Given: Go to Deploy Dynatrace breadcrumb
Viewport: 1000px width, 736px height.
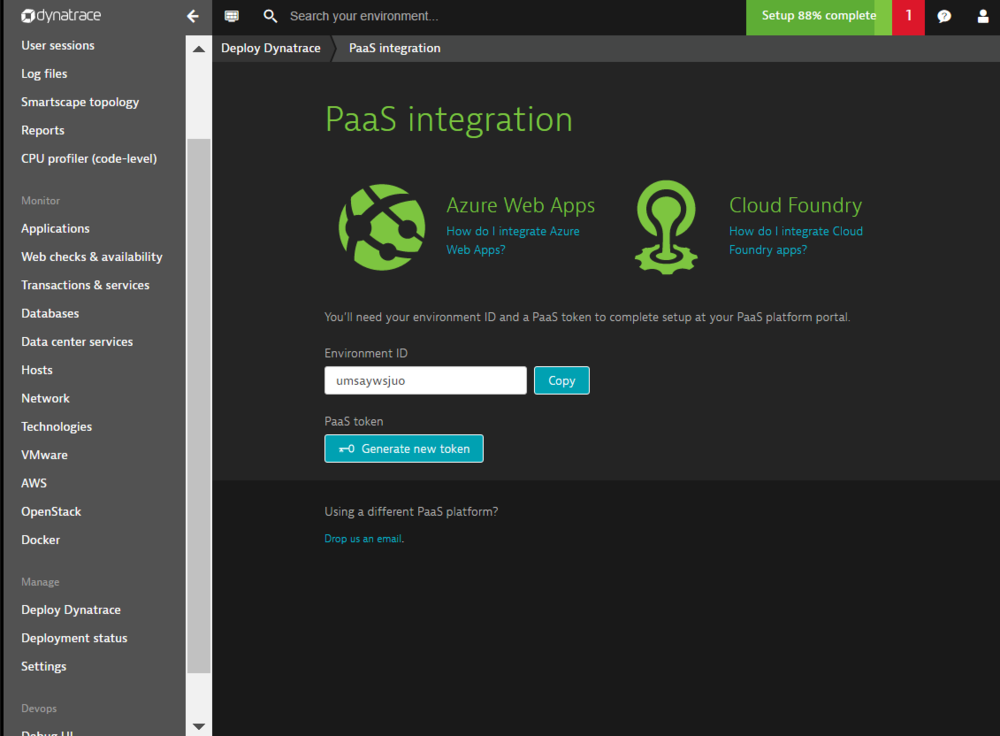Looking at the screenshot, I should point(270,48).
